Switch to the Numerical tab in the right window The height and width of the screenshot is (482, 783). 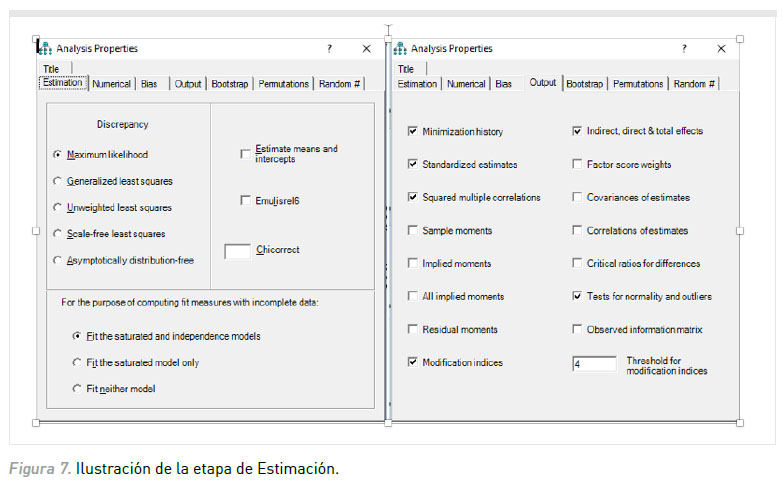click(x=466, y=84)
